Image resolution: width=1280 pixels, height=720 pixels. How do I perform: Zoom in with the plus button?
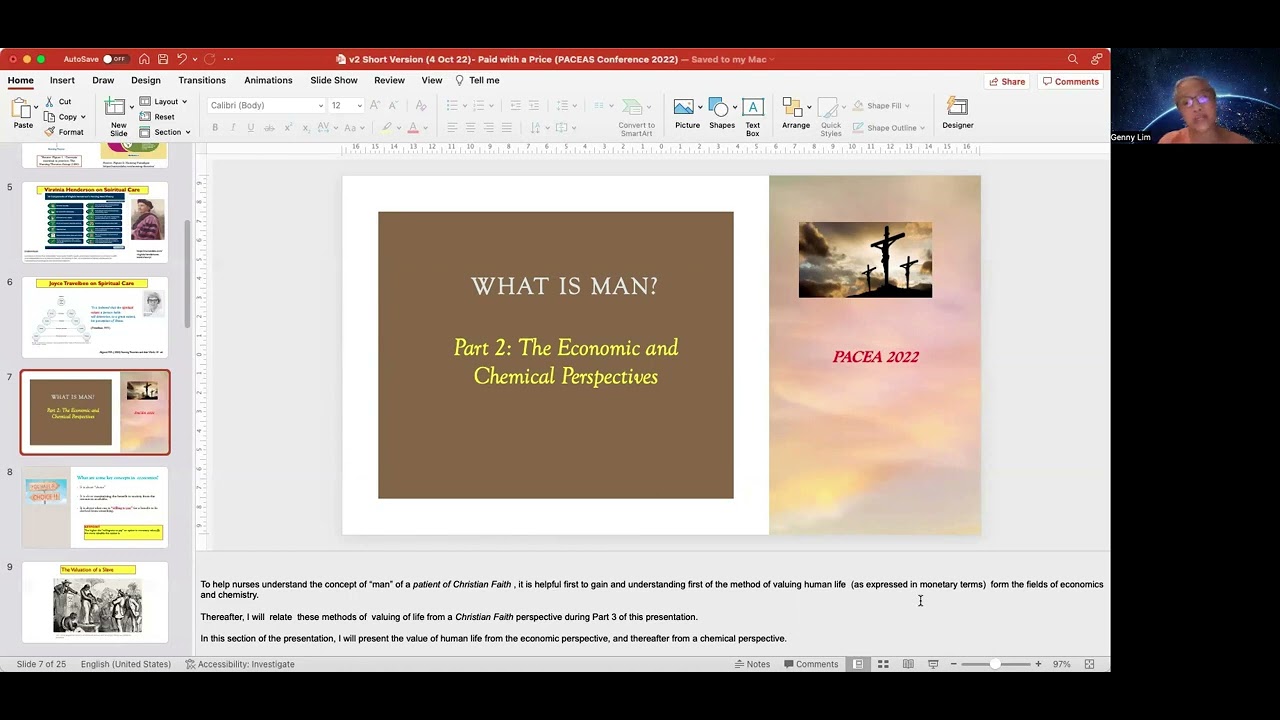click(1038, 664)
